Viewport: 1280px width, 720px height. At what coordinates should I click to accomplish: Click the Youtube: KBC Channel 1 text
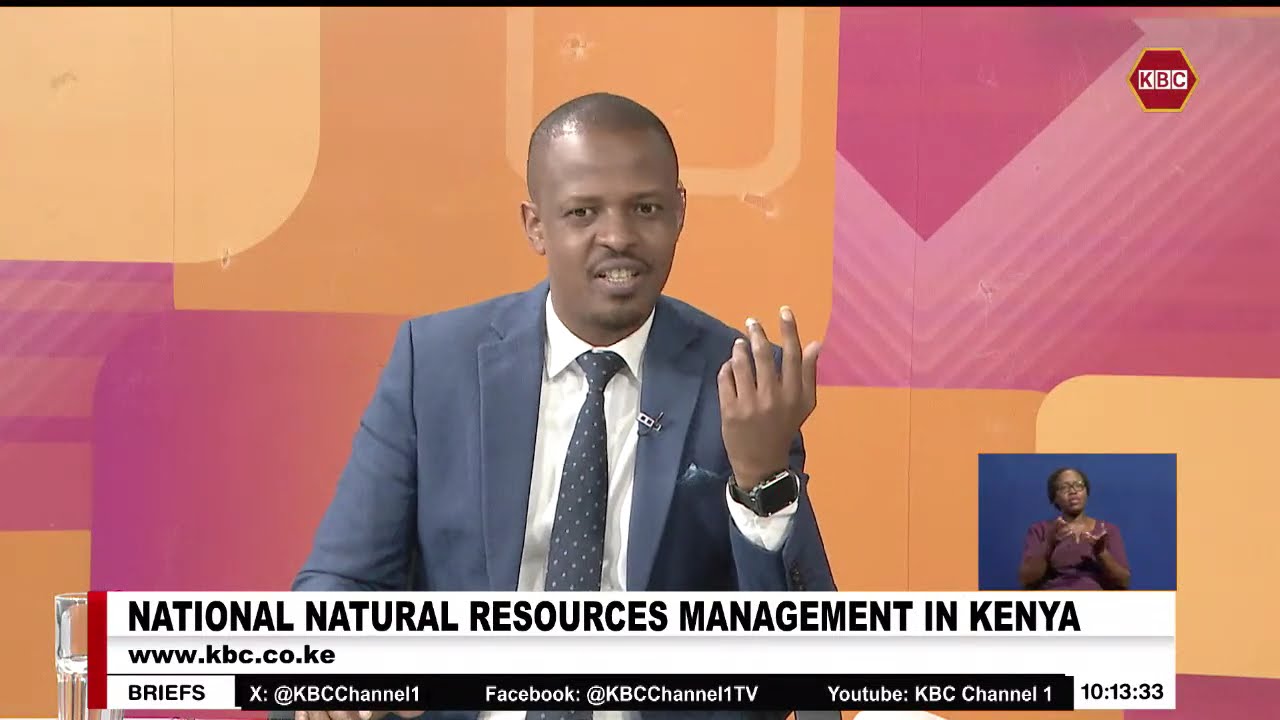(940, 694)
